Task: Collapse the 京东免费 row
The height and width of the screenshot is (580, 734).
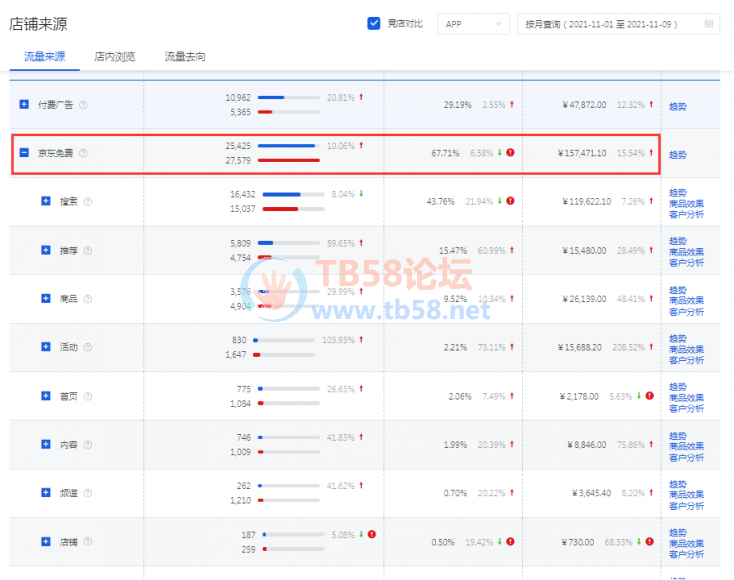Action: click(x=24, y=153)
